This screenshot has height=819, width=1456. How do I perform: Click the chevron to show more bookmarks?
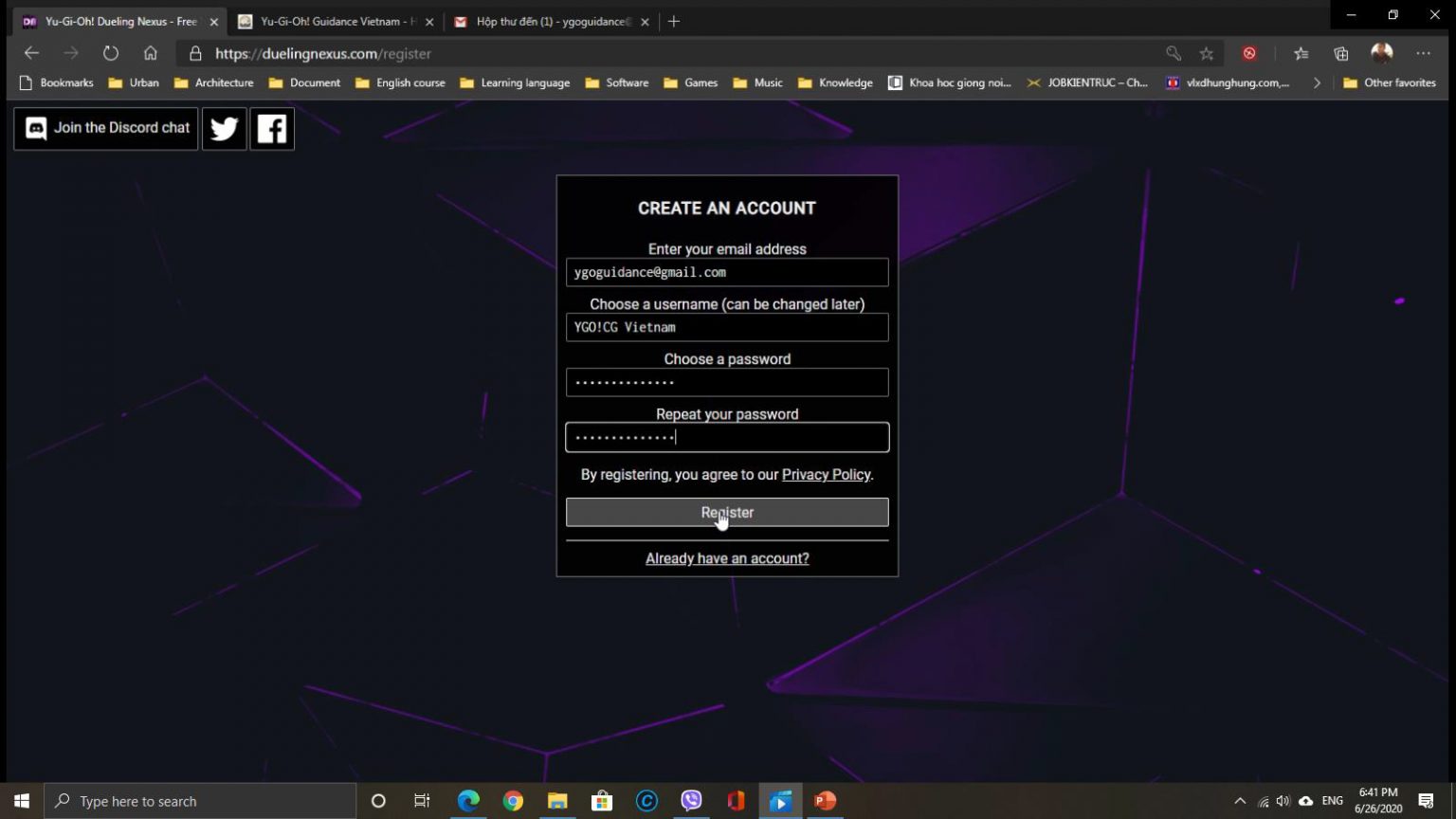(1317, 82)
